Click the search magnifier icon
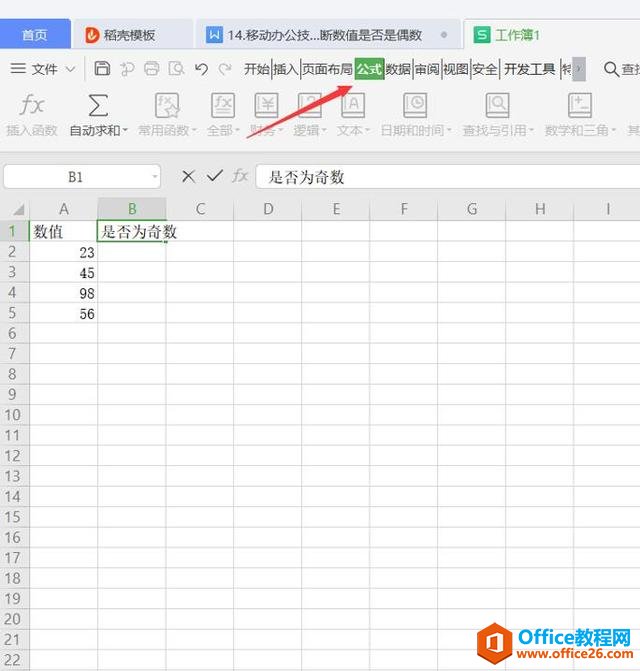Image resolution: width=640 pixels, height=671 pixels. click(x=611, y=69)
